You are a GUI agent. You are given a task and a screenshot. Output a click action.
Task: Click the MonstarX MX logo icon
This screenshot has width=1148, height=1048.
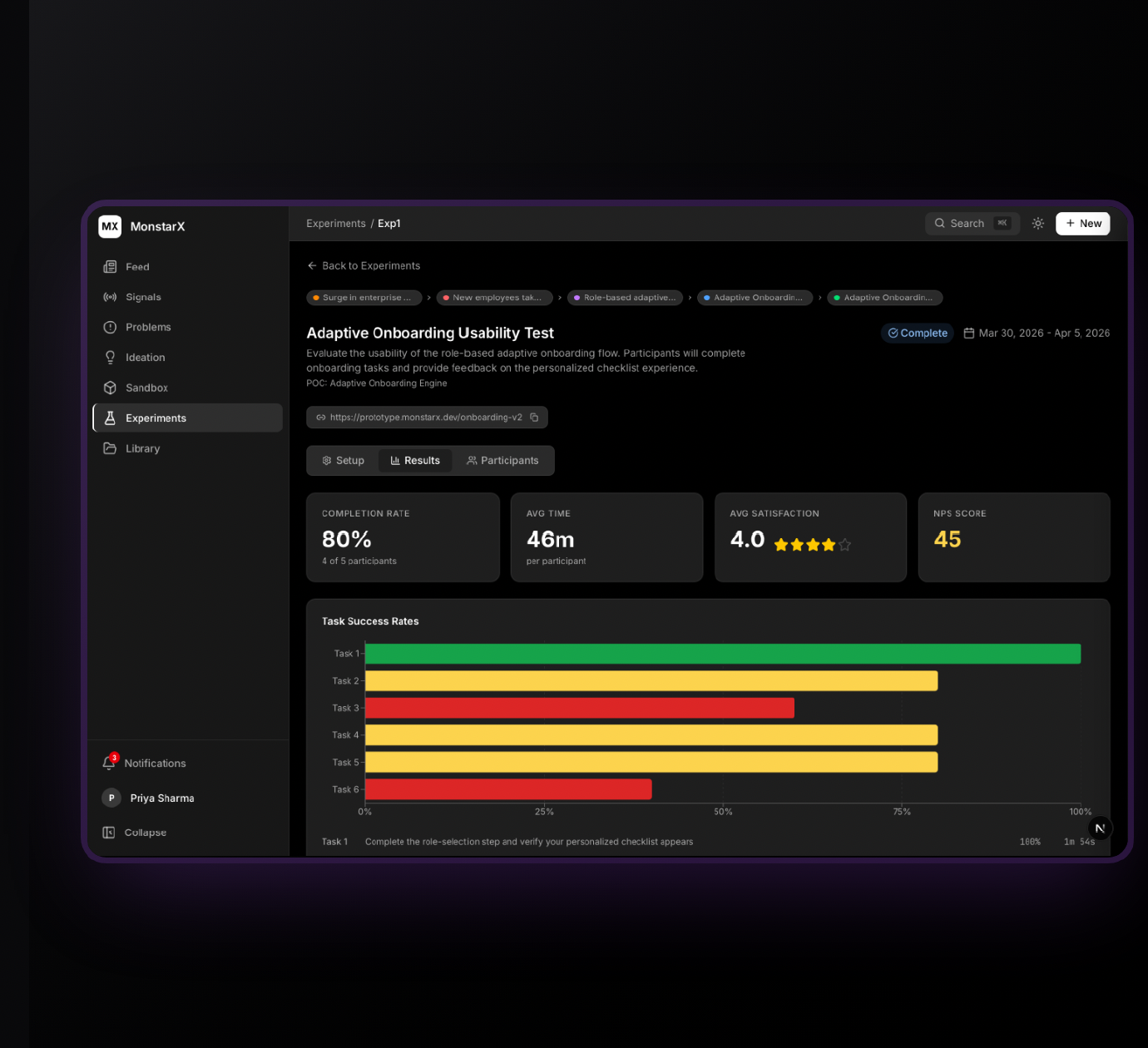[110, 226]
